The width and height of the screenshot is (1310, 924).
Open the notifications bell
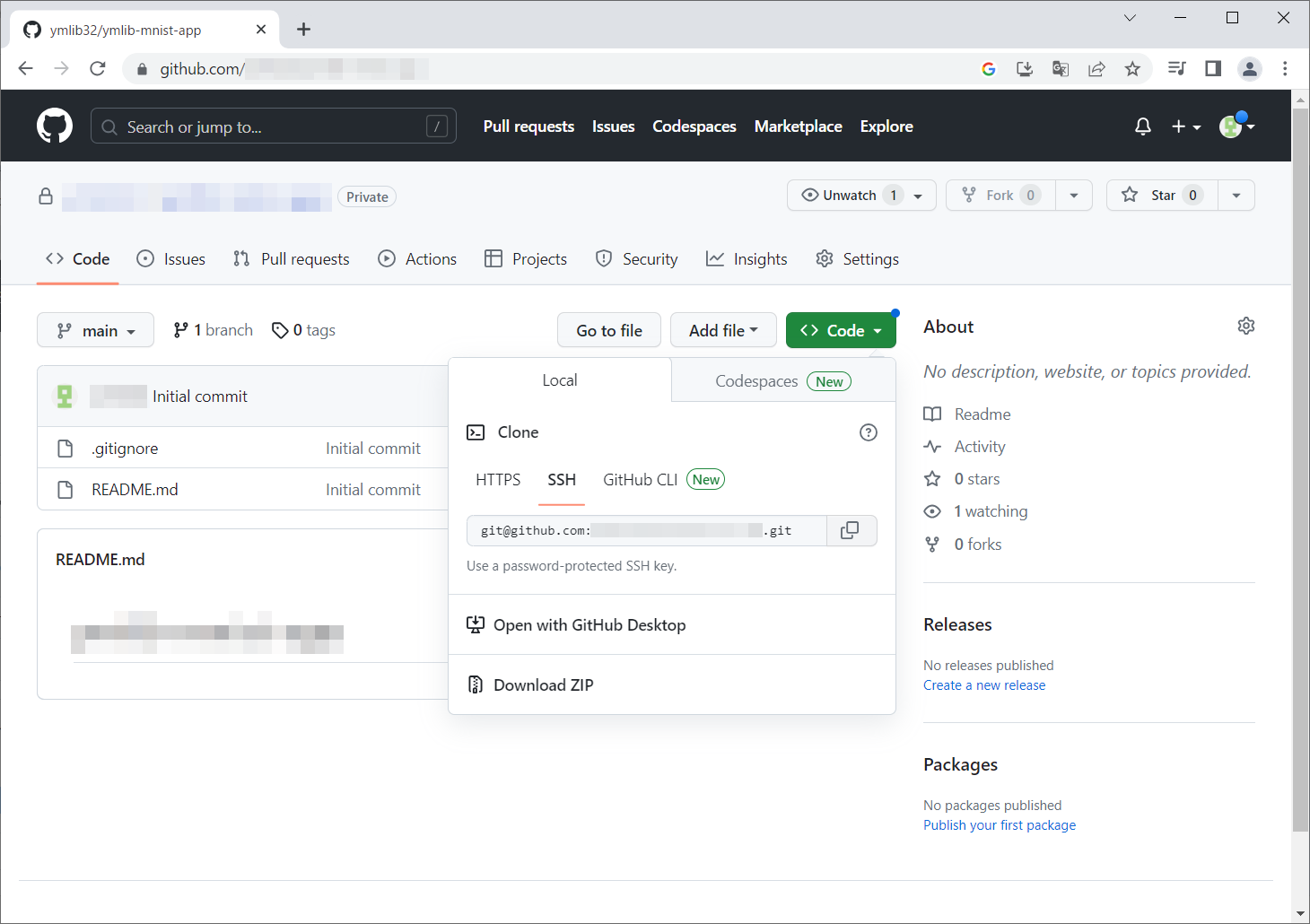click(x=1142, y=126)
